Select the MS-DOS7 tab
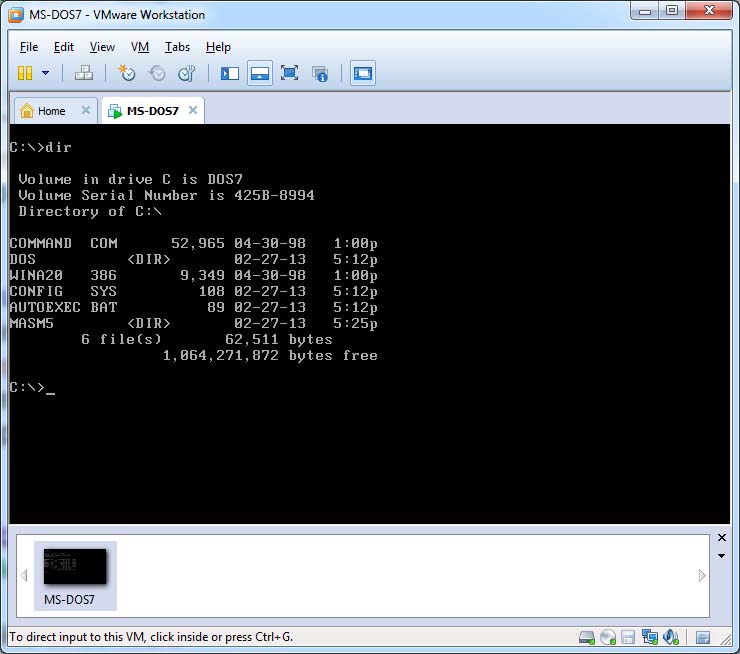This screenshot has height=654, width=740. click(153, 111)
